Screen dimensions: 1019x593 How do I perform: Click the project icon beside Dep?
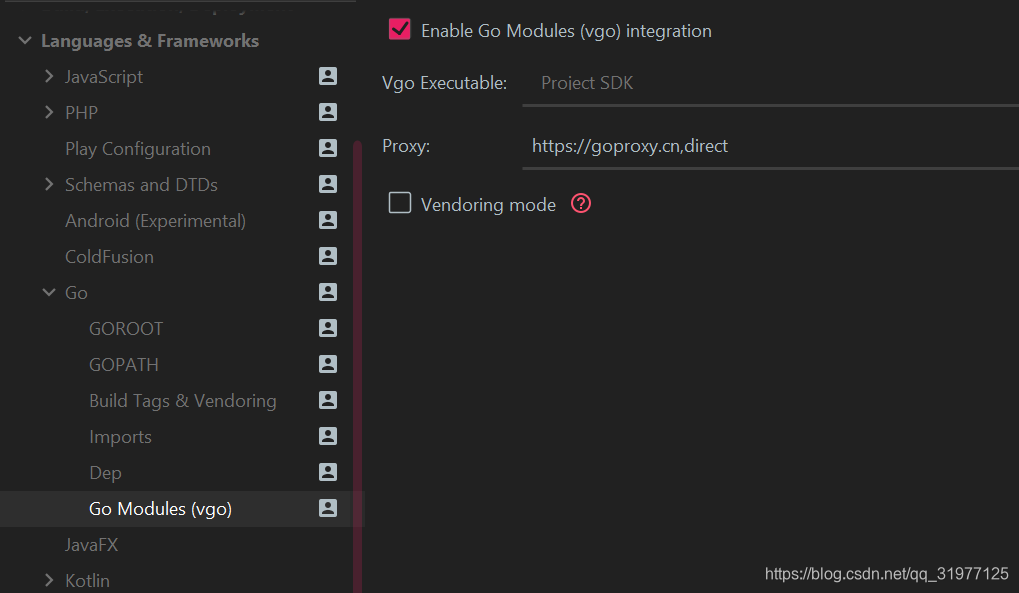coord(328,472)
